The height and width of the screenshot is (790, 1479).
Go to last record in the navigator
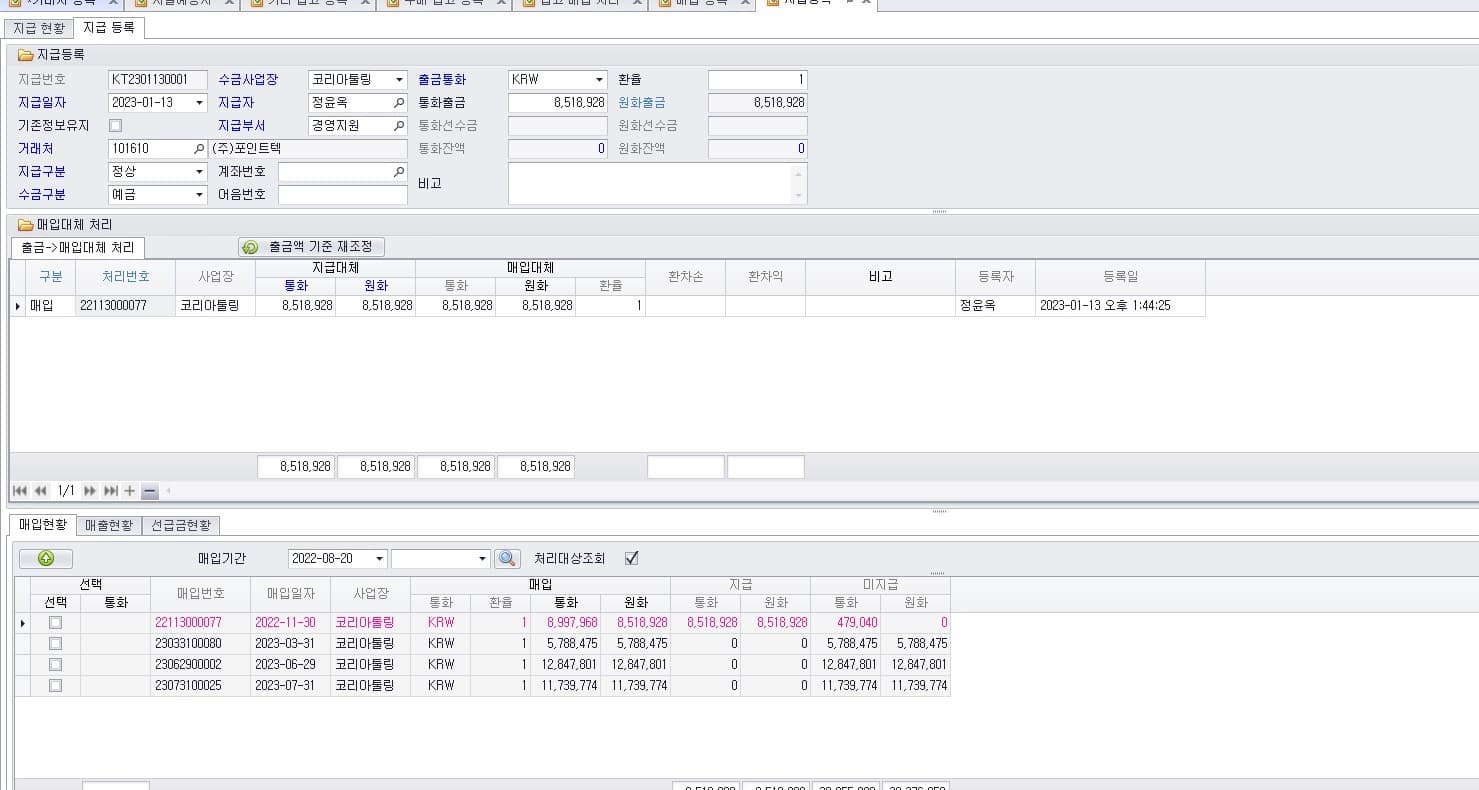[111, 491]
